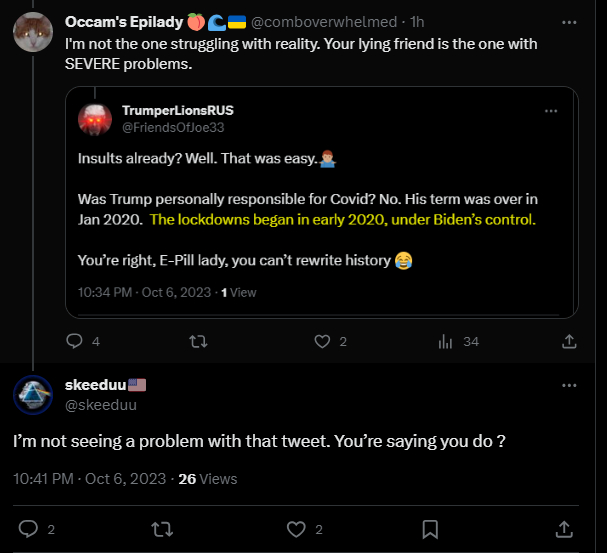Viewport: 607px width, 553px height.
Task: Reply to Occam's Epilady's tweet
Action: [74, 341]
